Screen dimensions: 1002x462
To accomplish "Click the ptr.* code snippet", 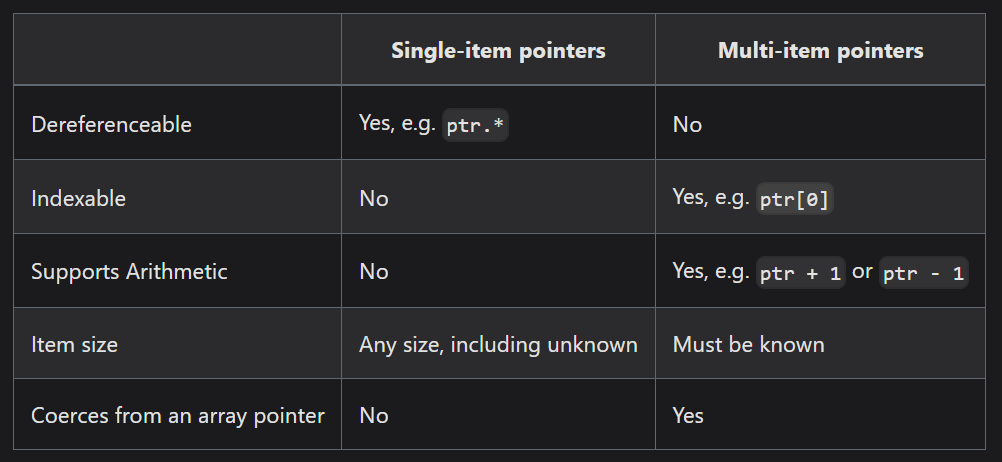I will pos(476,125).
